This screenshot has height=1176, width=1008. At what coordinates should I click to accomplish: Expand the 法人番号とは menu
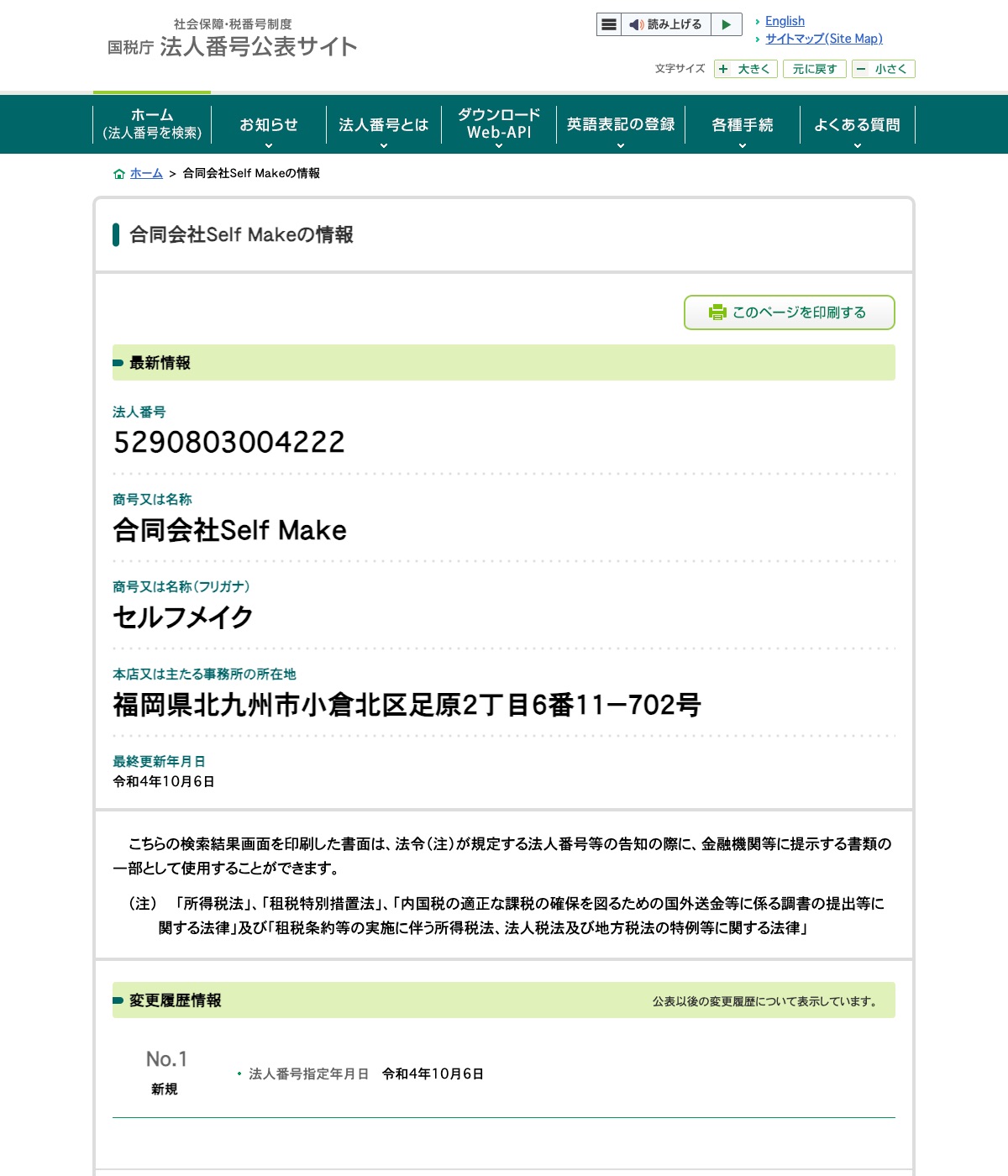[x=384, y=124]
